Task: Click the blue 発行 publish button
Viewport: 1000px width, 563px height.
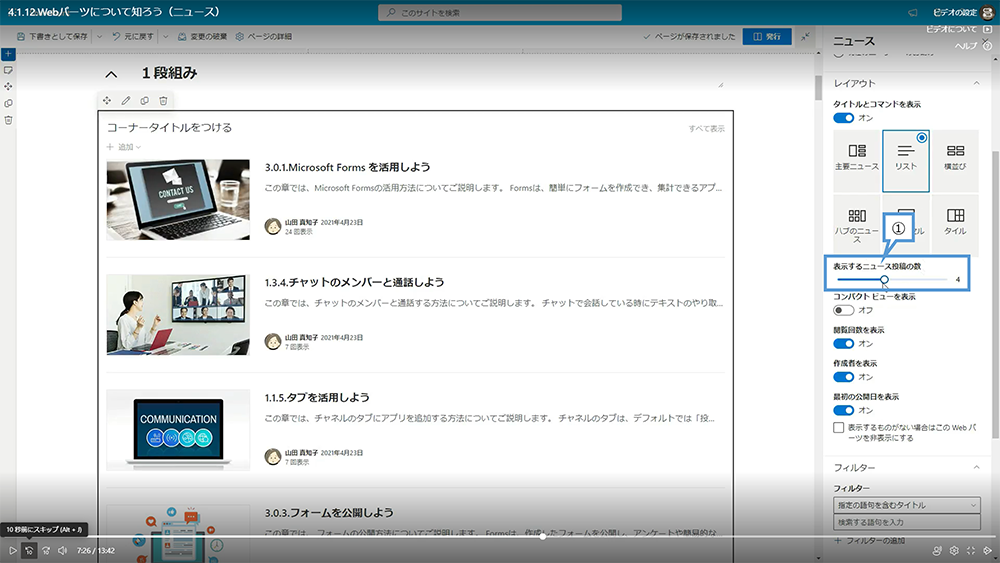Action: click(x=767, y=36)
